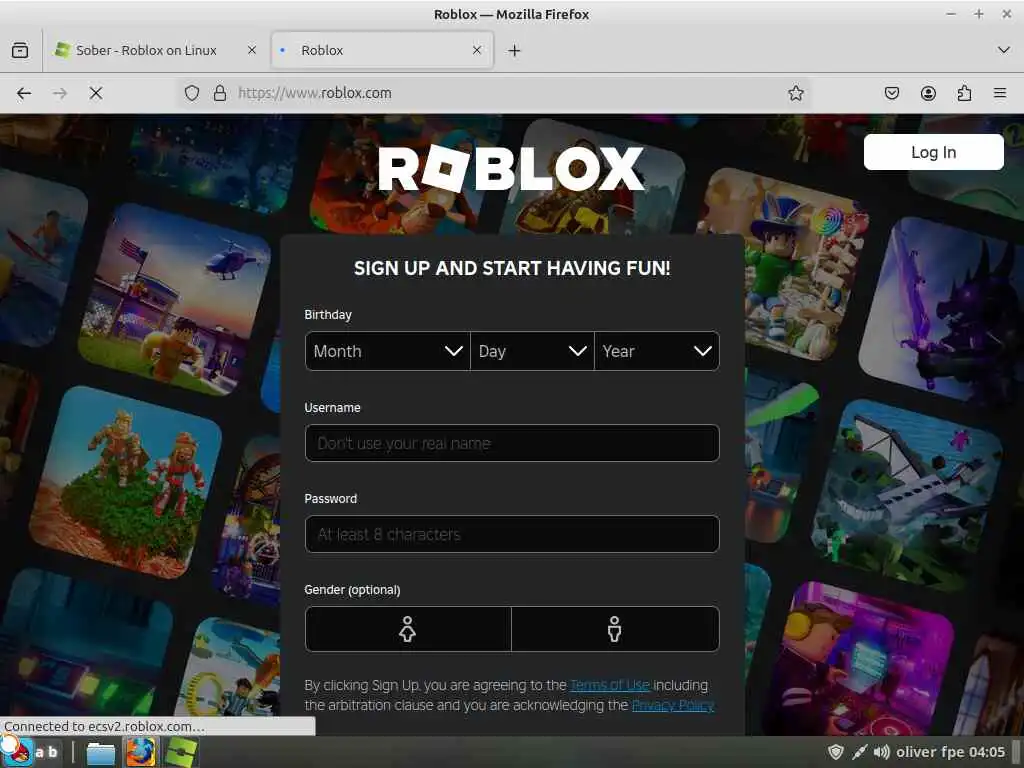1024x768 pixels.
Task: Click the Firefox taskbar icon
Action: (x=141, y=752)
